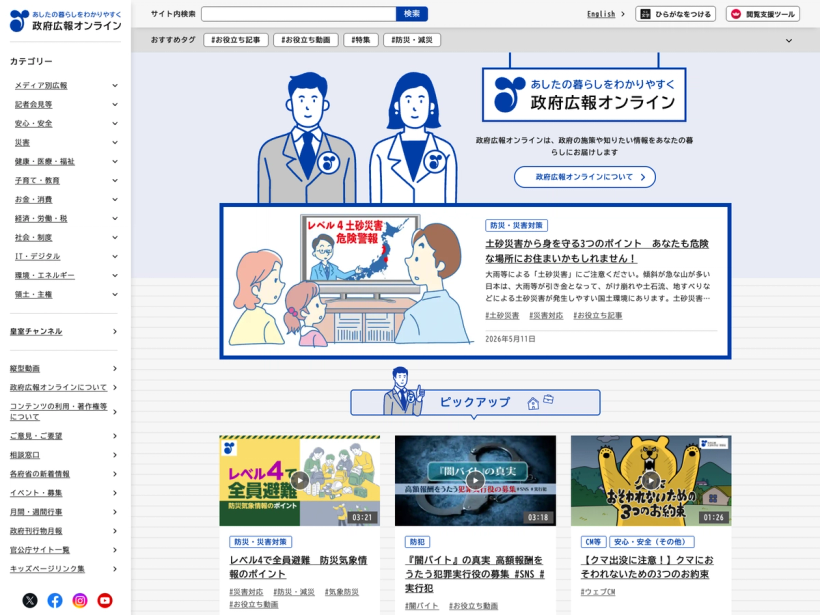Viewport: 820px width, 615px height.
Task: Open 相談窓口 in the sidebar
Action: coord(63,455)
